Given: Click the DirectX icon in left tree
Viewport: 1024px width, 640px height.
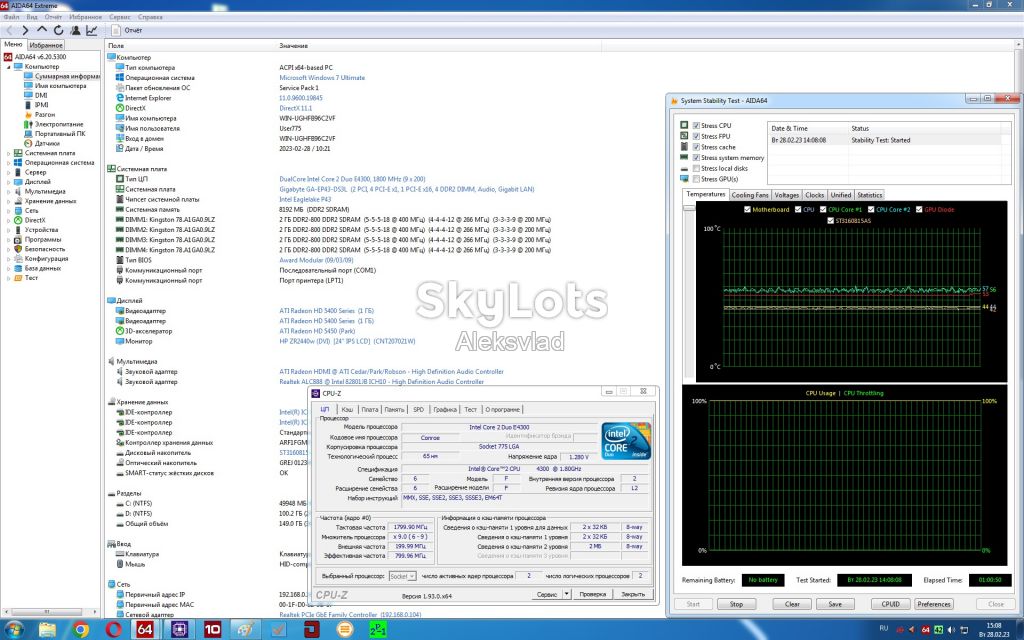Looking at the screenshot, I should 18,220.
